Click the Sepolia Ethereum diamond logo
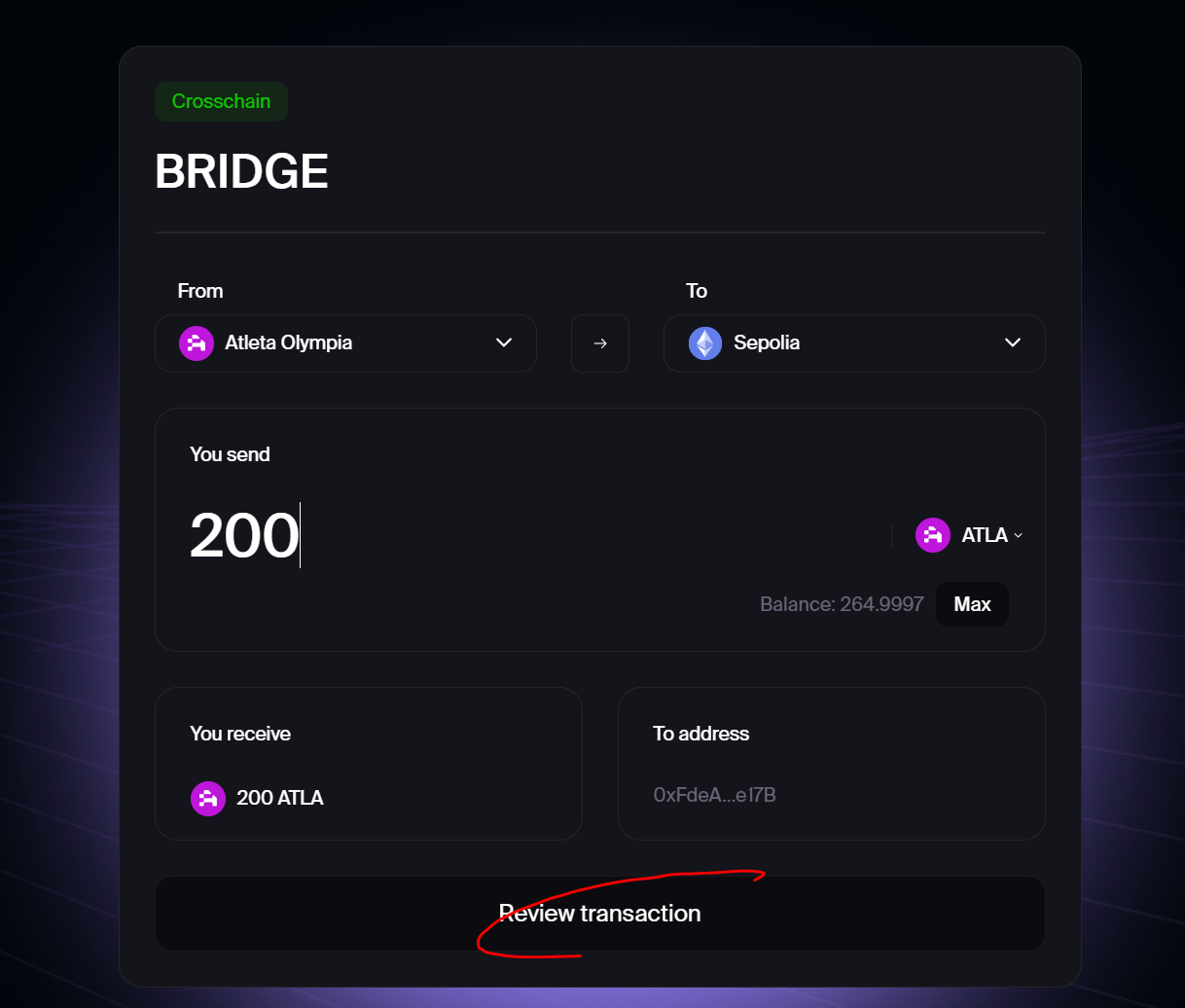Screen dimensions: 1185x1008 [x=705, y=343]
